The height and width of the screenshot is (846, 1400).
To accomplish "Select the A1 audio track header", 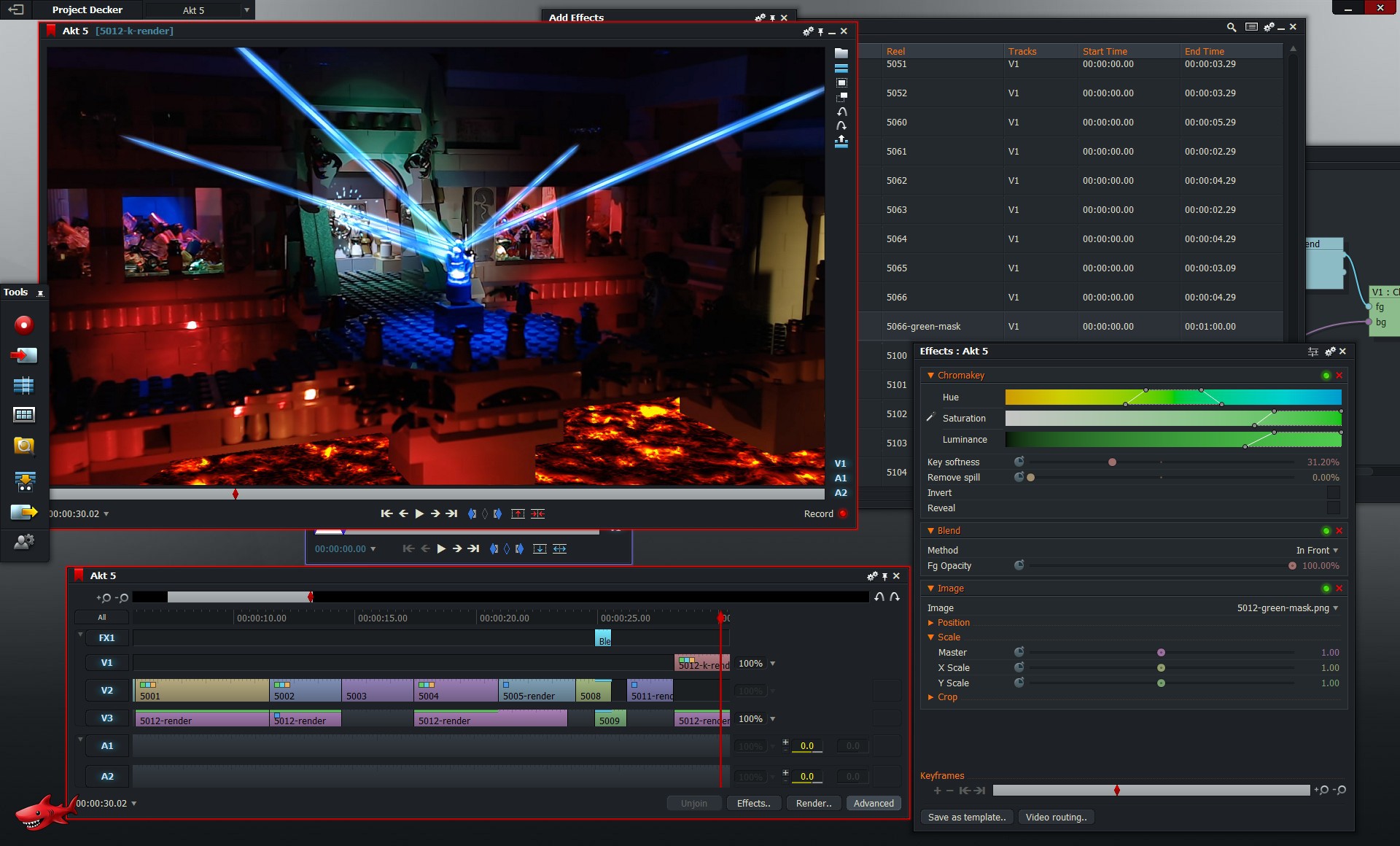I will point(107,746).
